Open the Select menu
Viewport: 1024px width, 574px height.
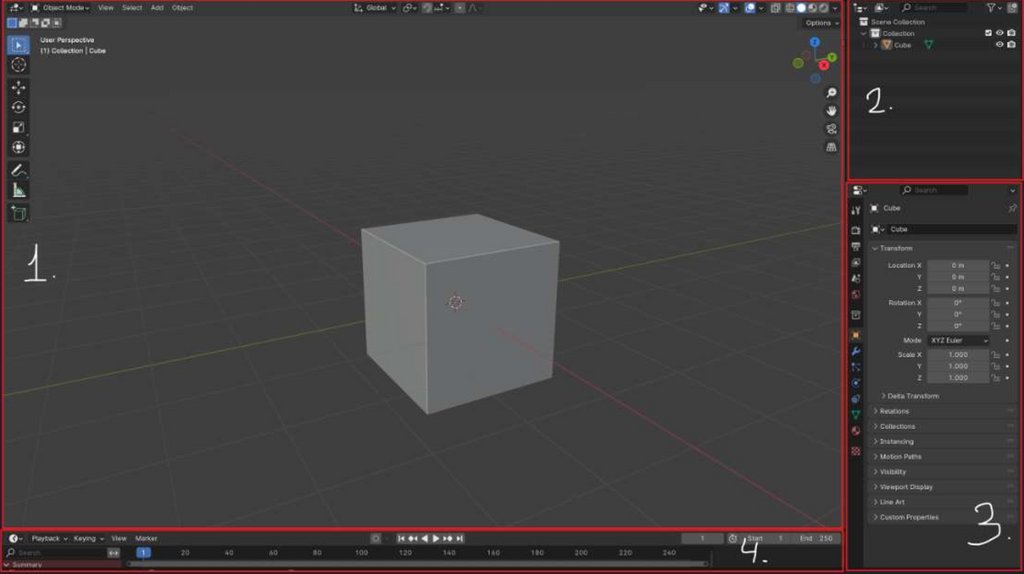(132, 8)
